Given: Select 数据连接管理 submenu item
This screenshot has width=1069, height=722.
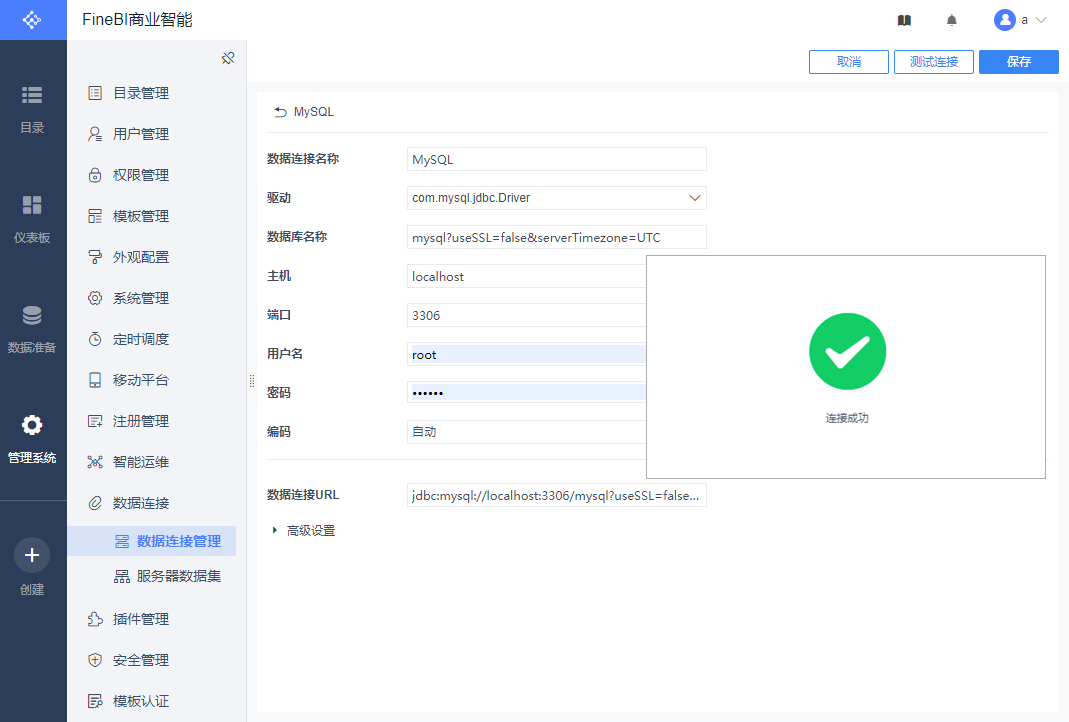Looking at the screenshot, I should point(152,541).
